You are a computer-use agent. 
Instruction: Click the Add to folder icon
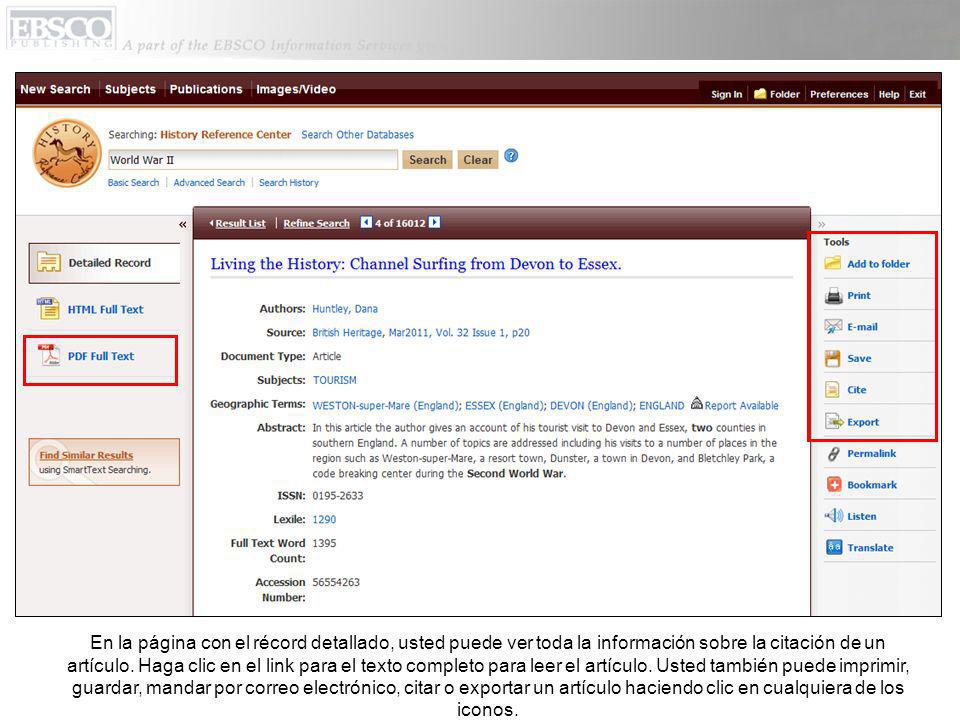(832, 263)
